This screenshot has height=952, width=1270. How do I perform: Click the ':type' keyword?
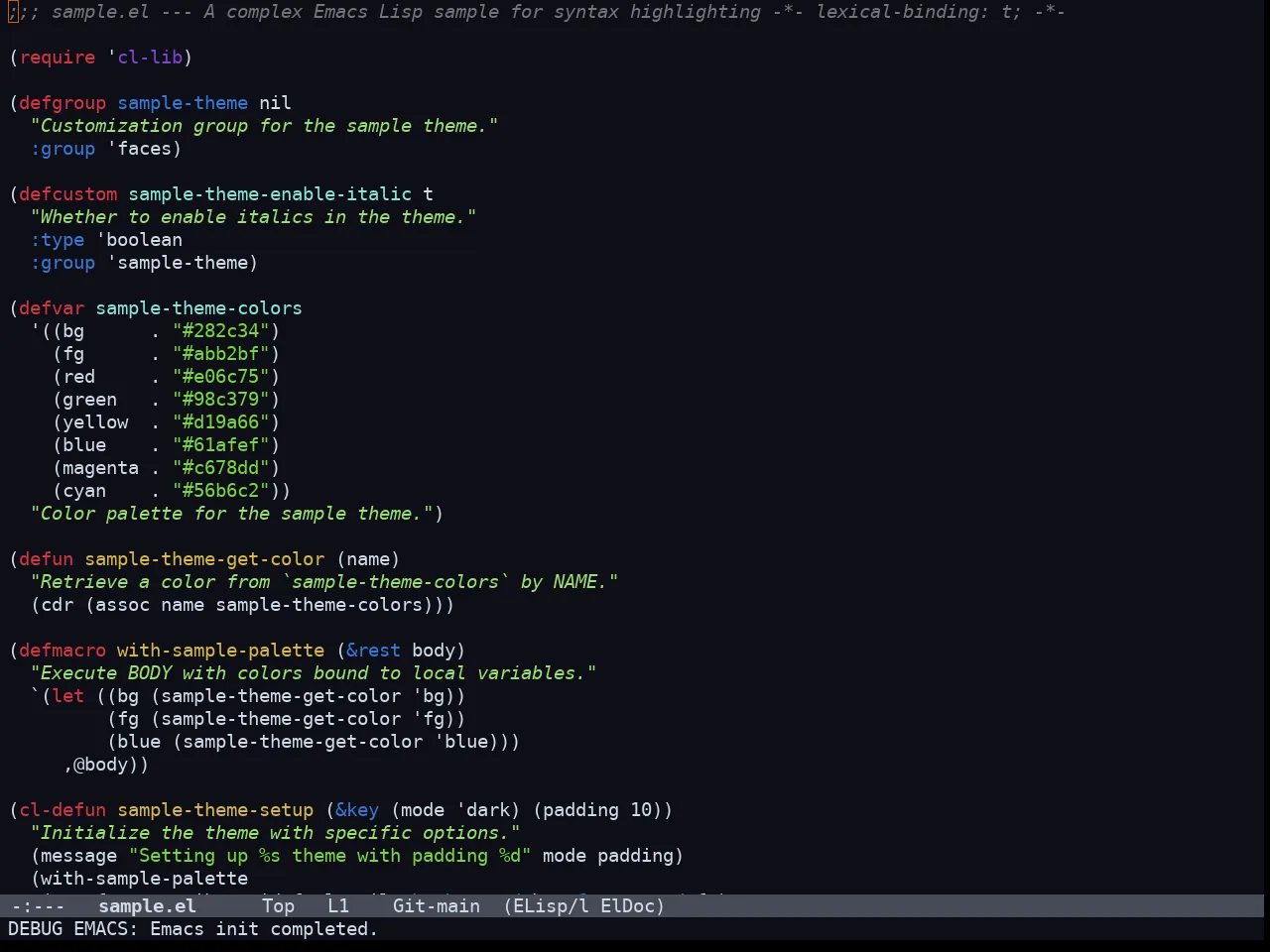point(58,240)
